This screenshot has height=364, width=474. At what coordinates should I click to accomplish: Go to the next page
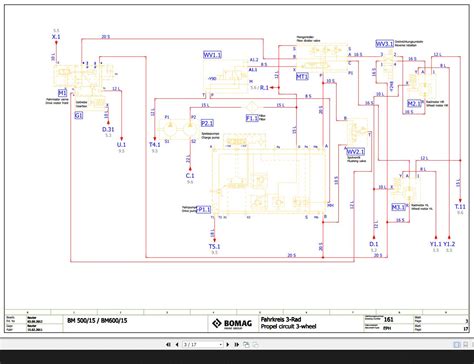point(228,344)
